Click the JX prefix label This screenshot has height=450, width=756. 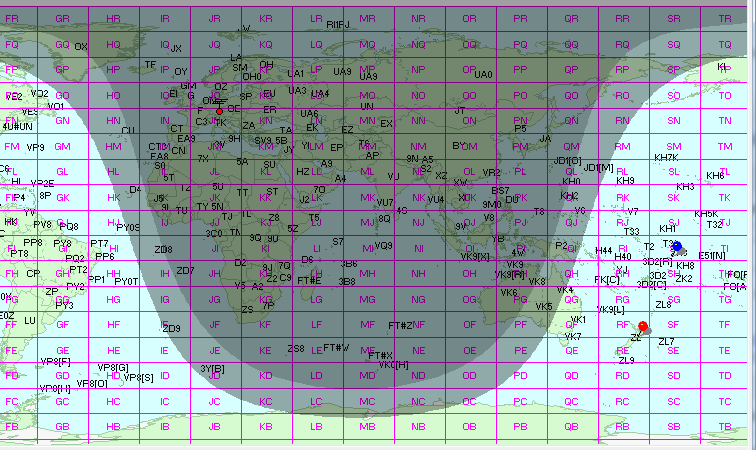(x=176, y=48)
